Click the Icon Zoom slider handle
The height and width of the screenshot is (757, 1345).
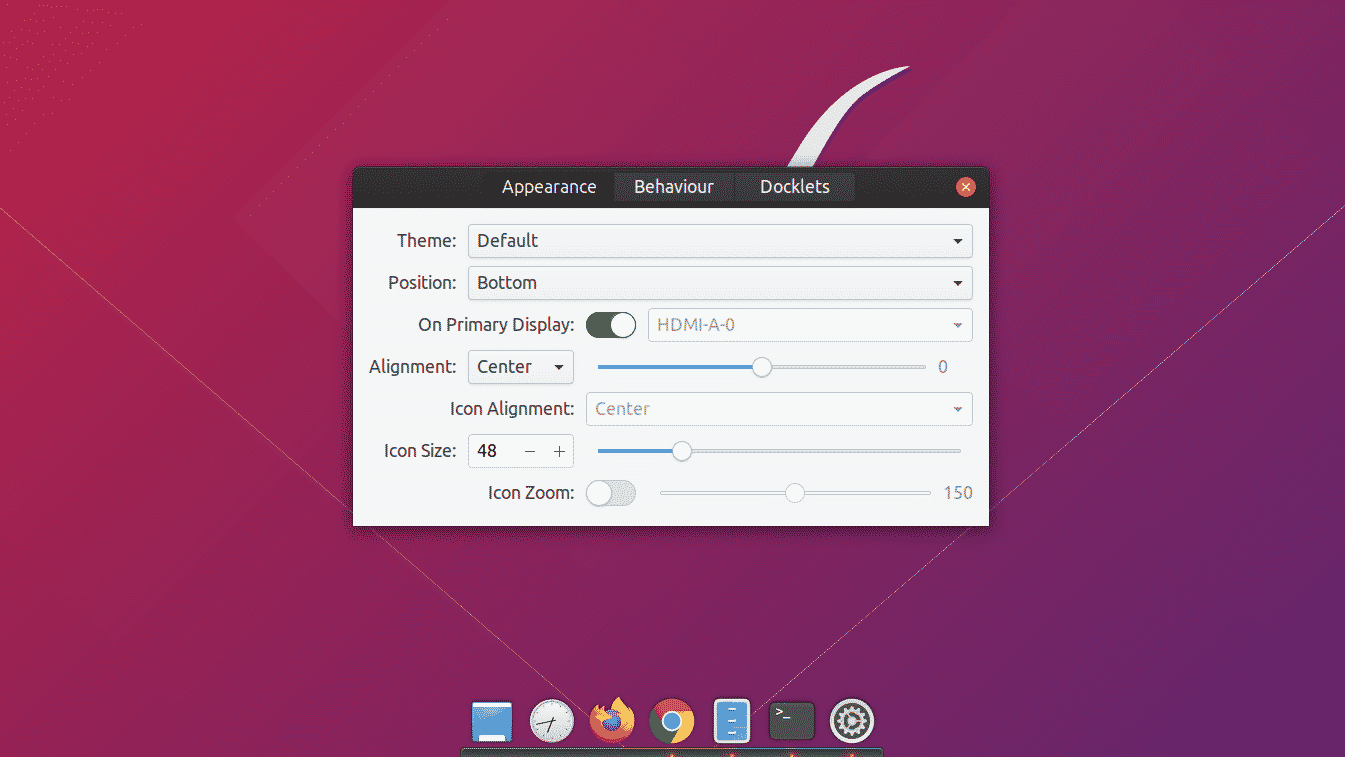pyautogui.click(x=795, y=493)
